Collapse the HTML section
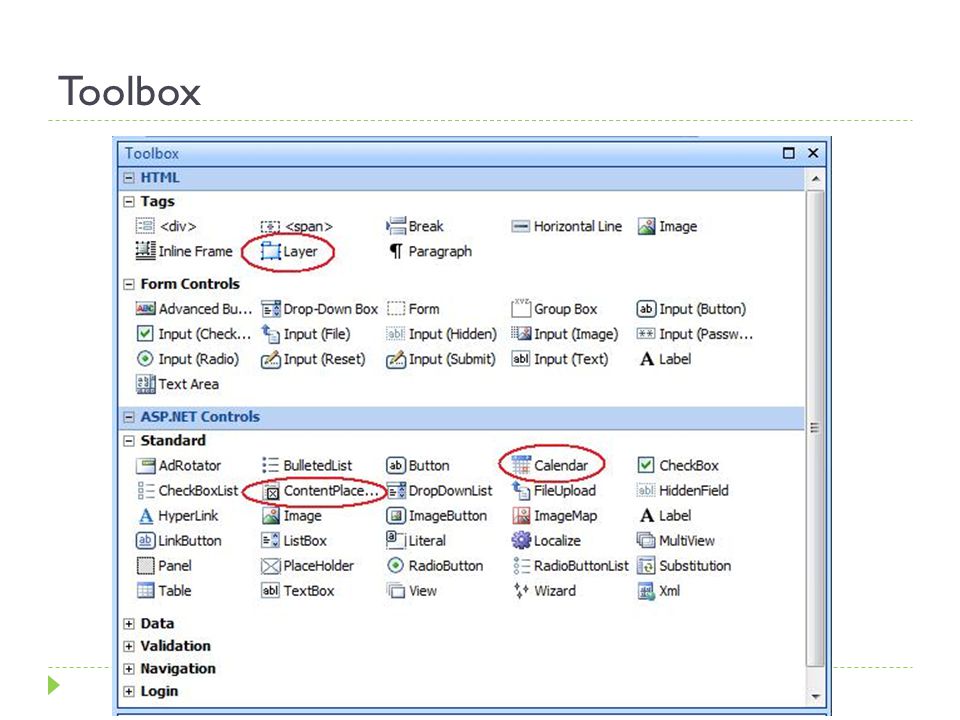Screen dimensions: 960x720 click(x=129, y=178)
